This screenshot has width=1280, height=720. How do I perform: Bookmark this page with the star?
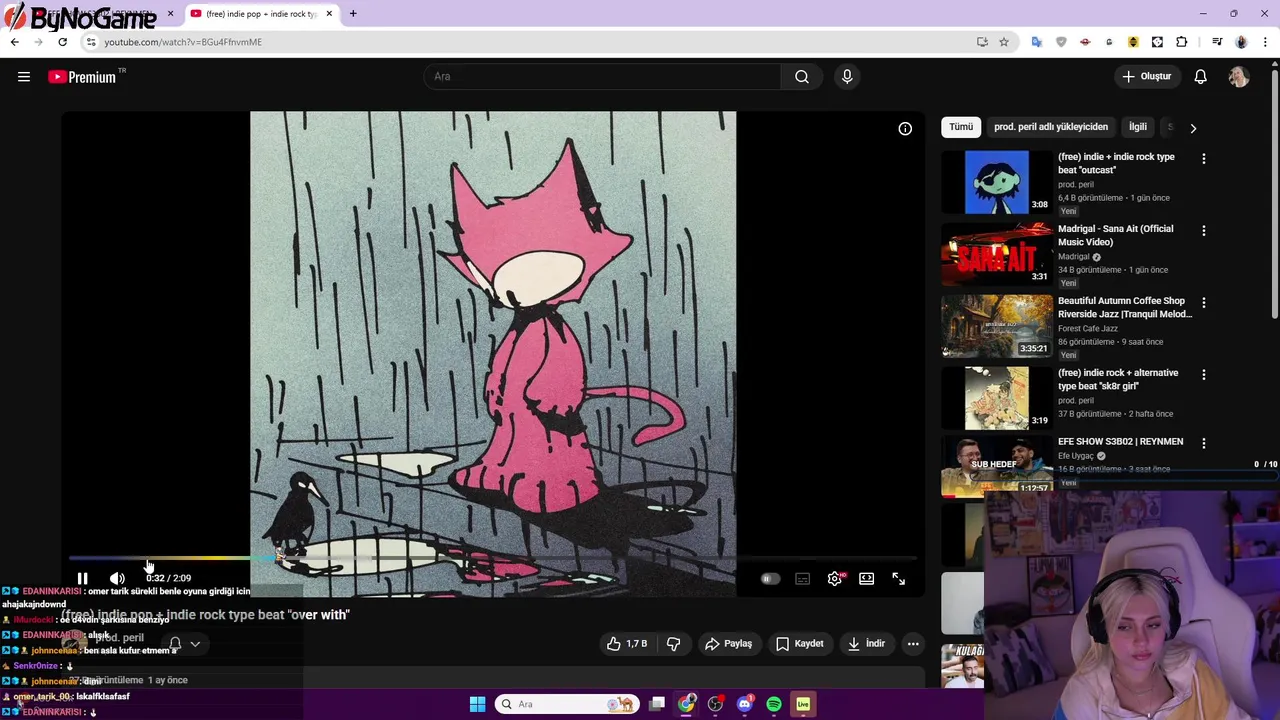pyautogui.click(x=1004, y=42)
